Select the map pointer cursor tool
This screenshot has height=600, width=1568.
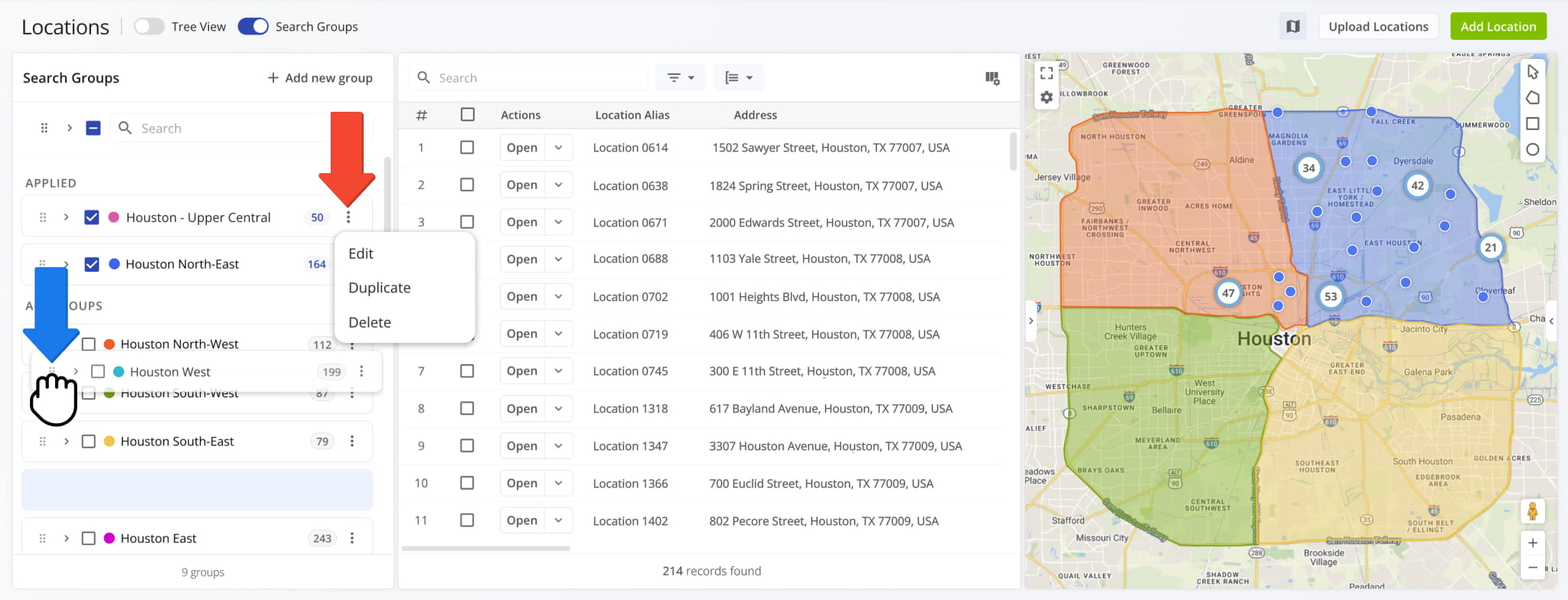pos(1533,72)
